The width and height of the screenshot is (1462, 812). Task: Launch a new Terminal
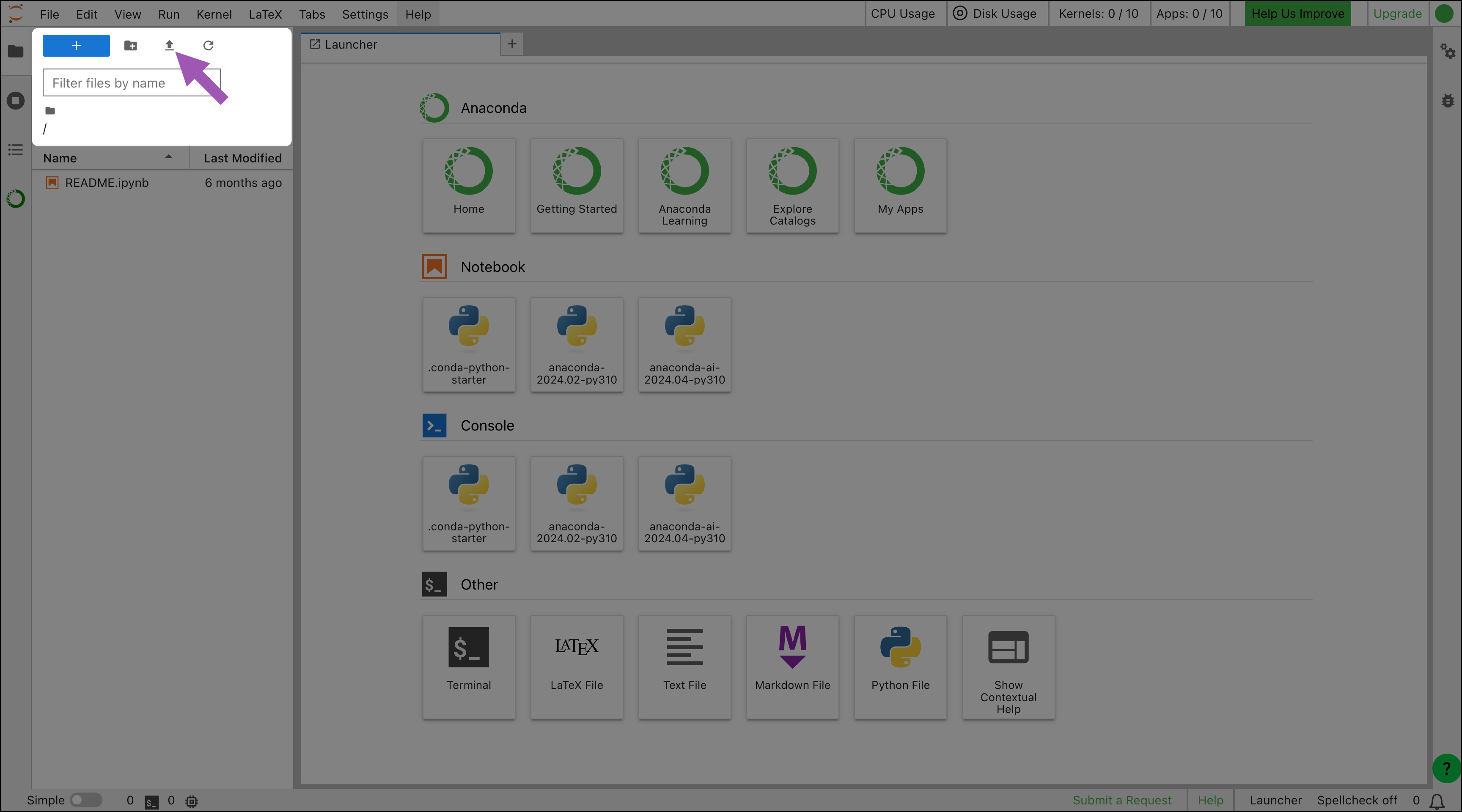(469, 667)
